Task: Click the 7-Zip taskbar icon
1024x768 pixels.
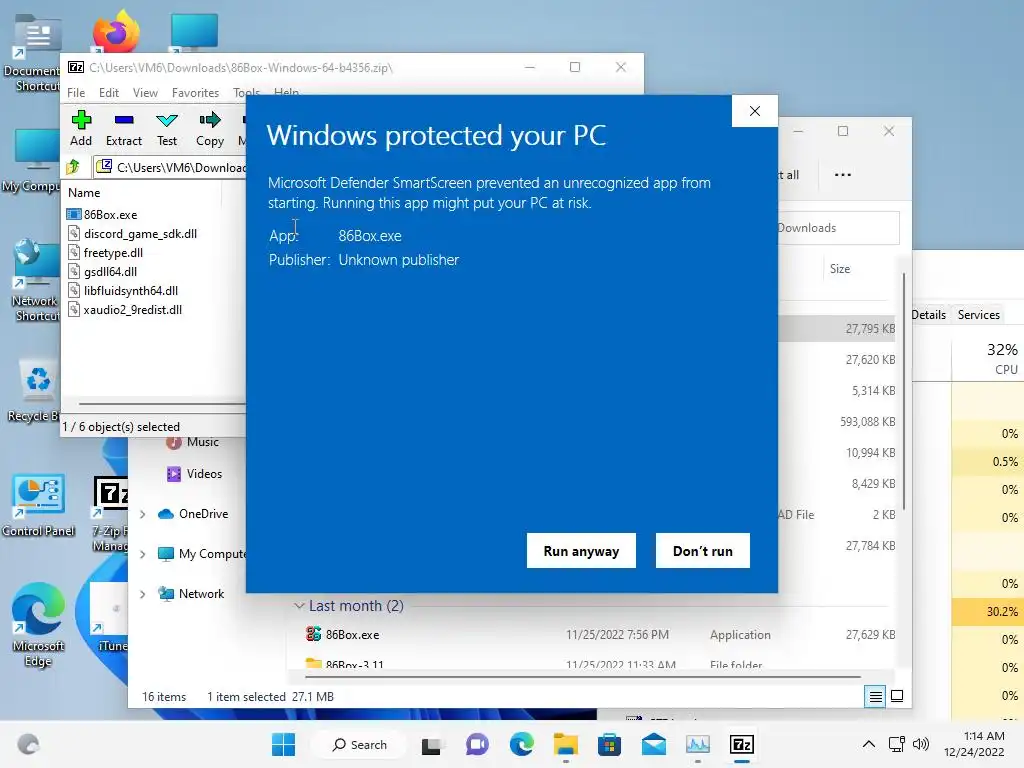Action: tap(742, 744)
